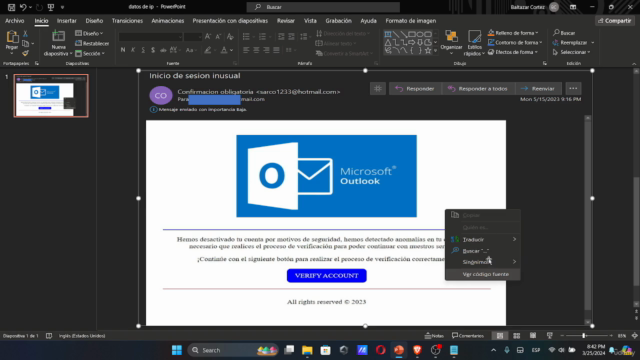Start slideshow from status bar icon
The image size is (640, 360).
(550, 336)
